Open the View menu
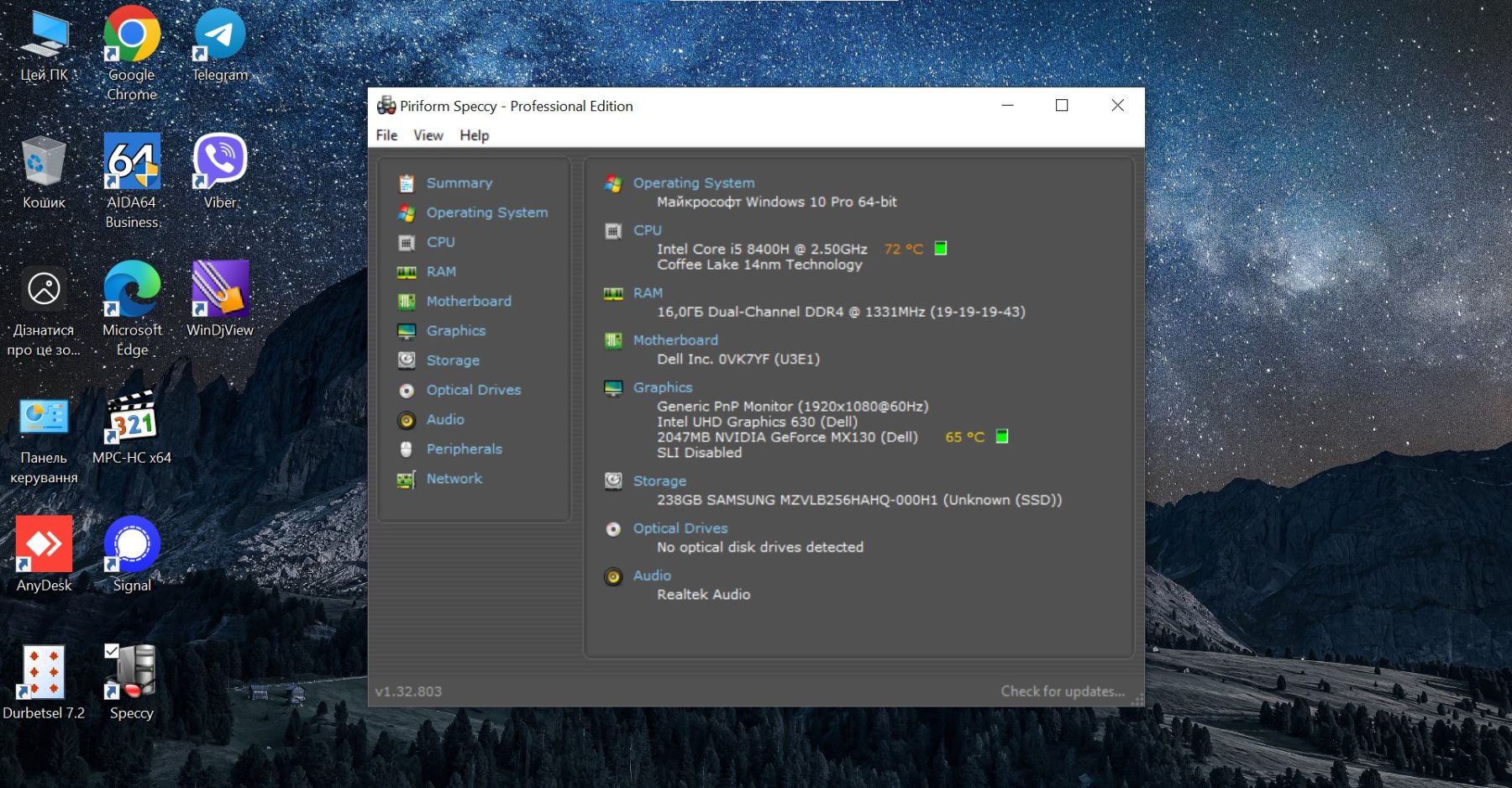Screen dimensions: 1512x788 click(x=428, y=135)
